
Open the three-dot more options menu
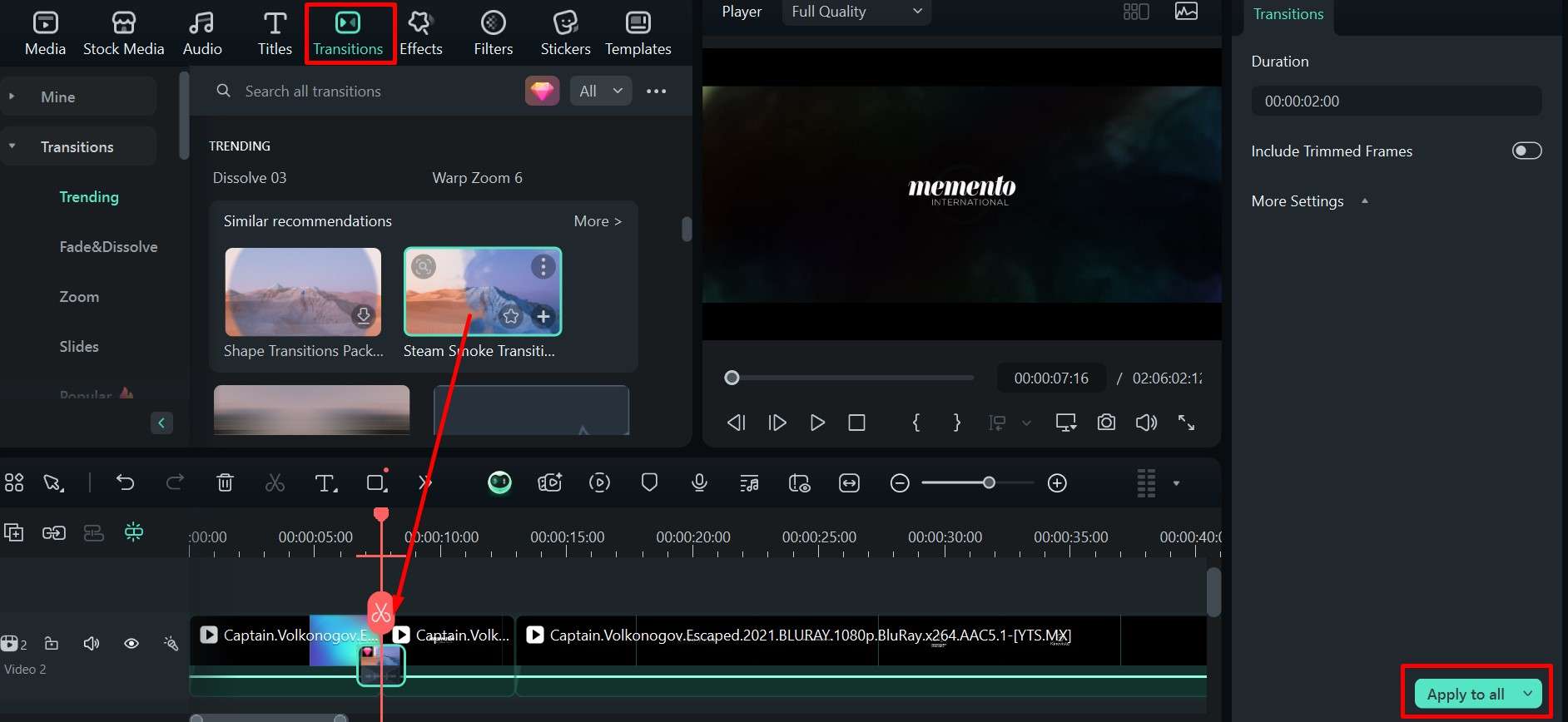coord(657,91)
